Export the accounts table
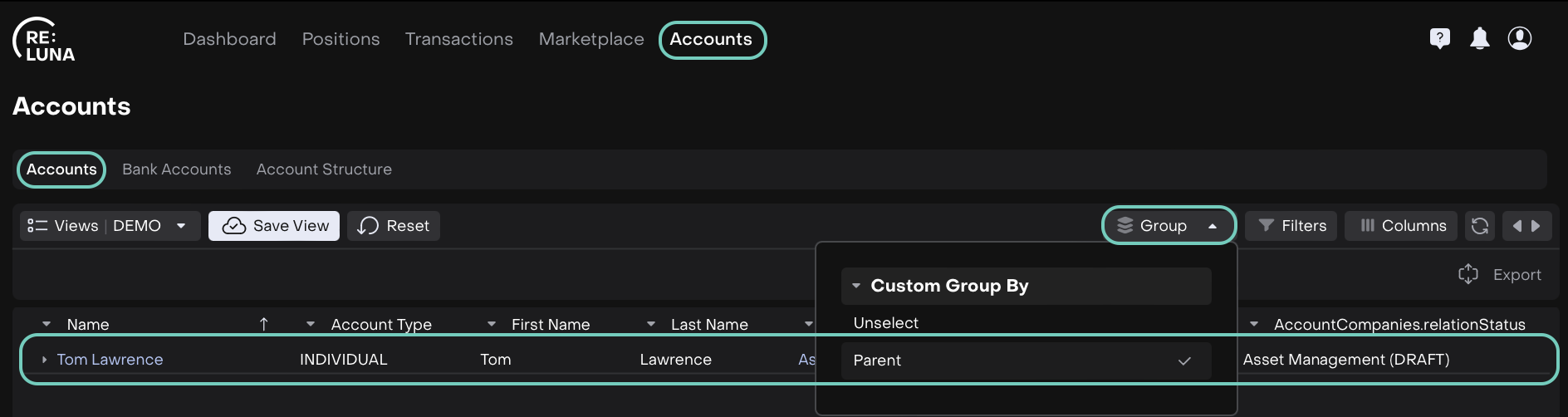The height and width of the screenshot is (417, 1568). pyautogui.click(x=1500, y=275)
